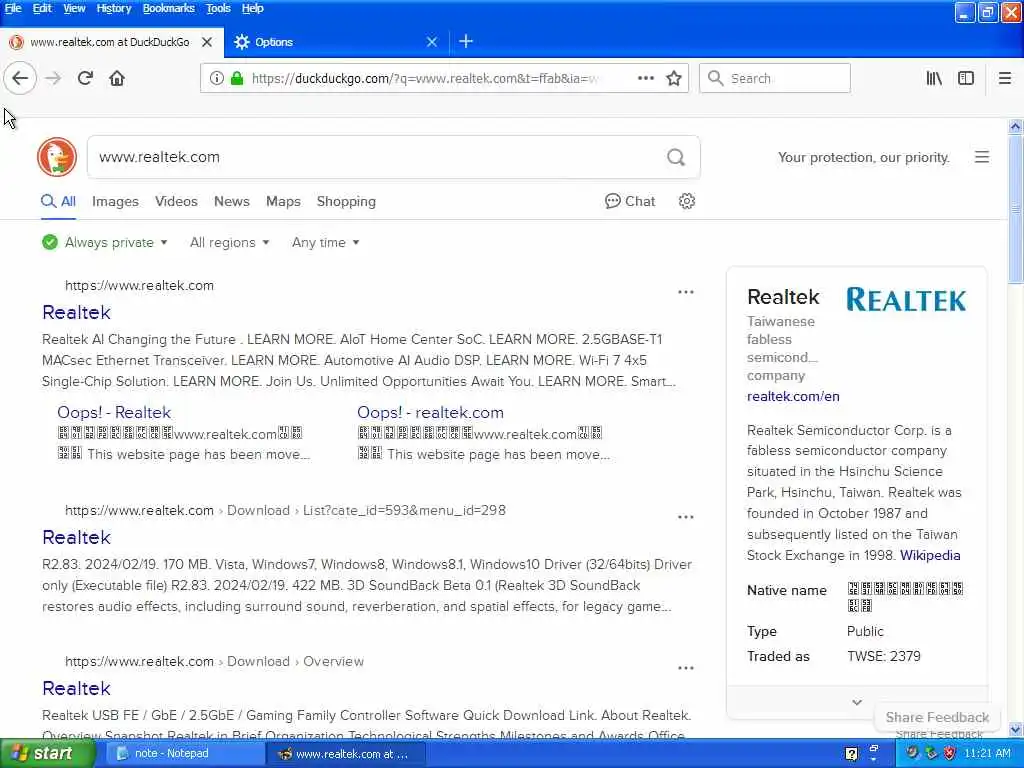Click the page scrollbar up arrow
Viewport: 1024px width, 768px height.
tap(1015, 127)
